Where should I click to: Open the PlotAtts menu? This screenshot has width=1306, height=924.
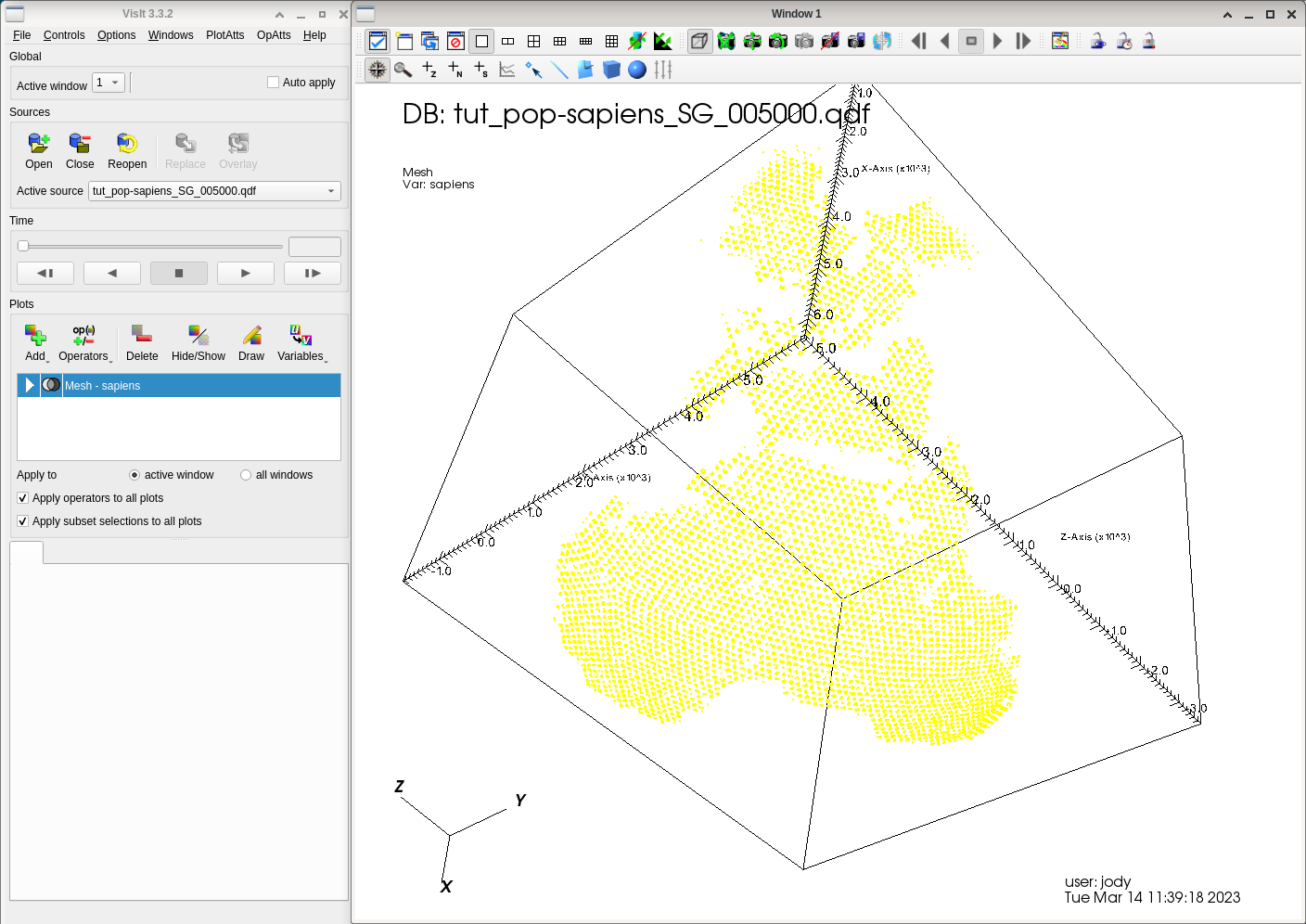coord(224,35)
